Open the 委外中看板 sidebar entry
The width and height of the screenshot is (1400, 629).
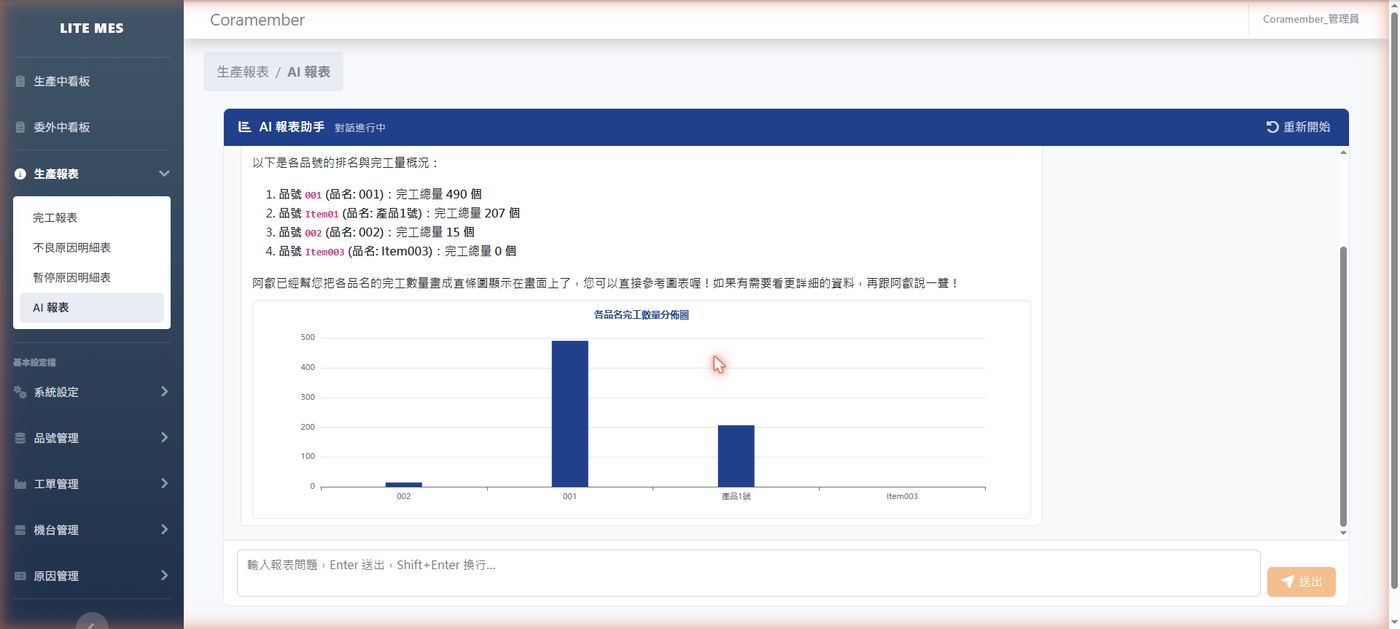92,127
